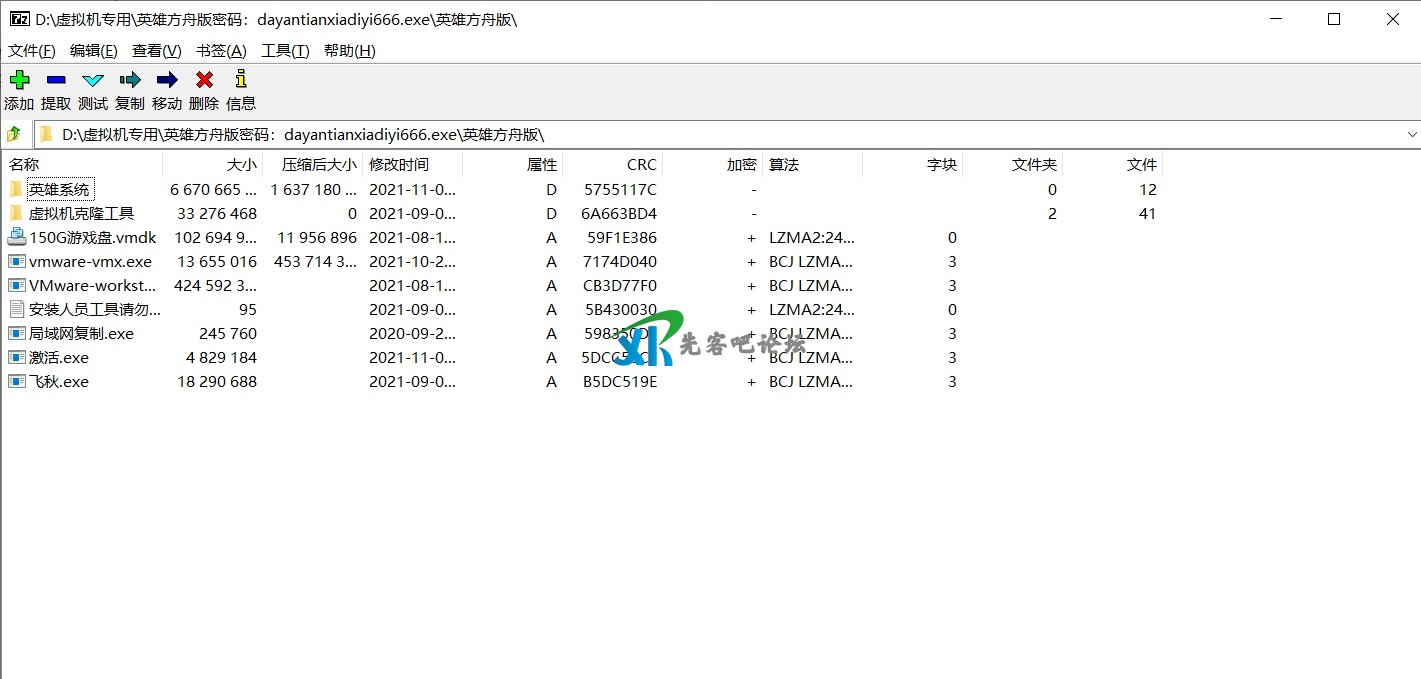The image size is (1421, 679).
Task: Click the Move (移动) arrow icon
Action: (167, 81)
